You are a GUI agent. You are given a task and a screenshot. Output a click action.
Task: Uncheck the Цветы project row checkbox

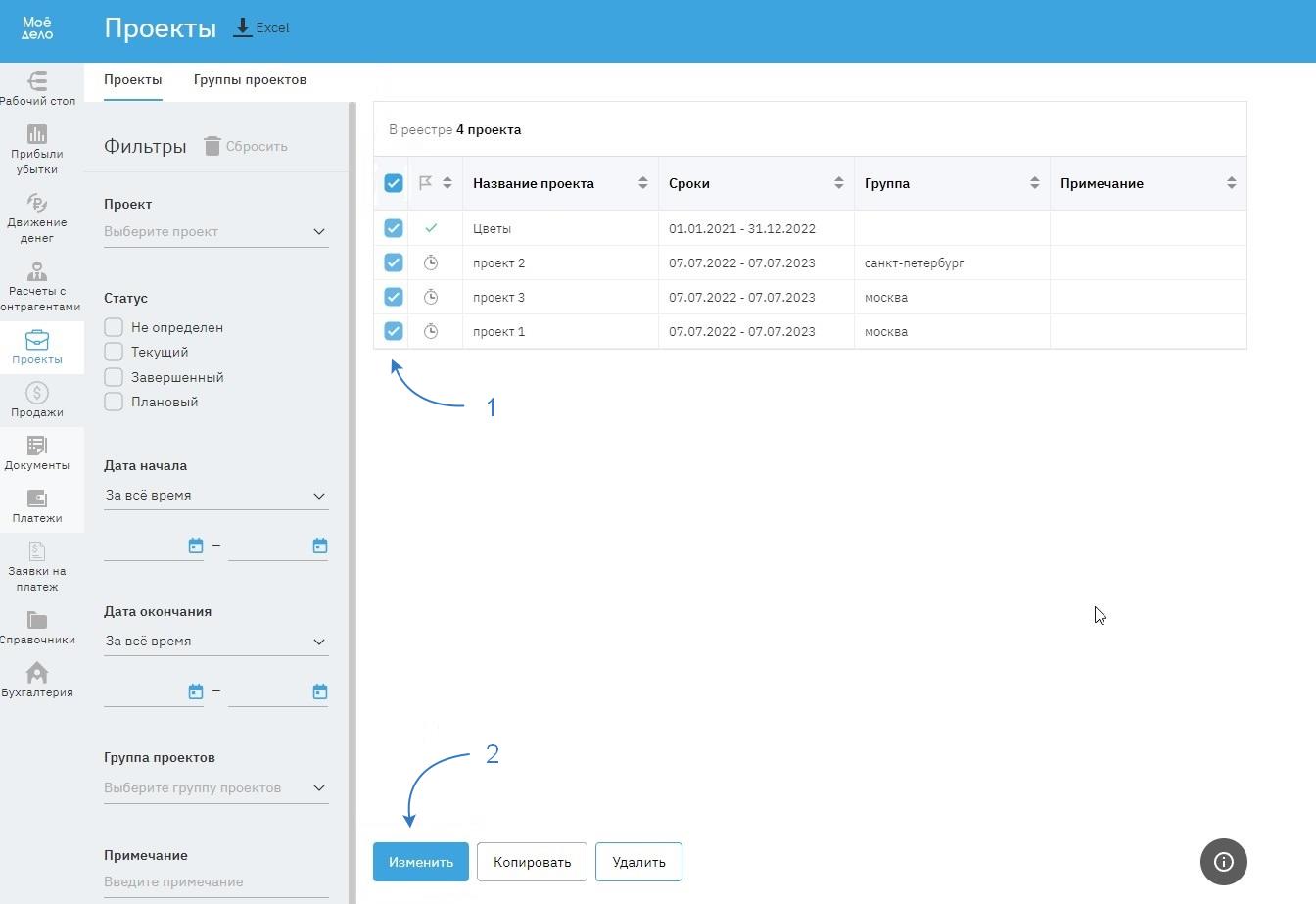[394, 228]
